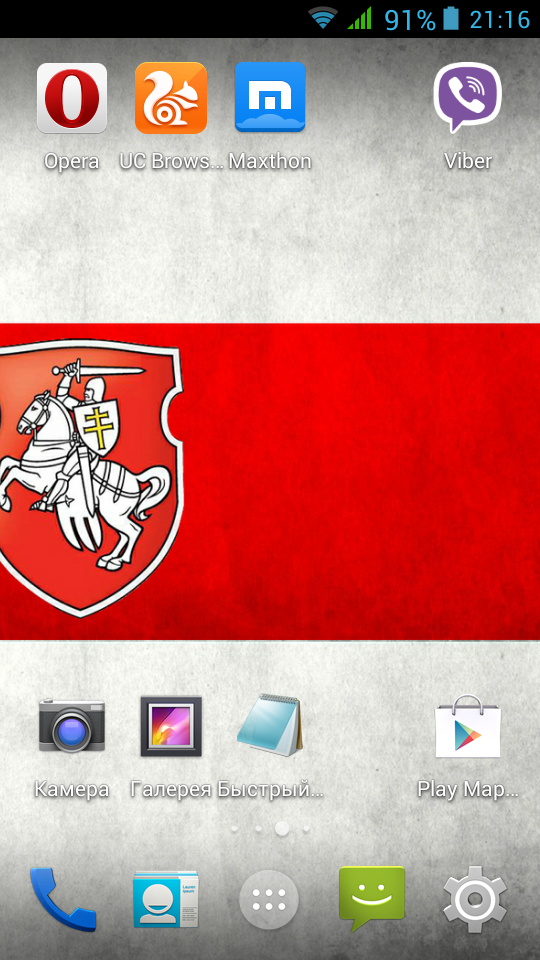Open the Contacts dock icon
The image size is (540, 960).
pos(166,899)
